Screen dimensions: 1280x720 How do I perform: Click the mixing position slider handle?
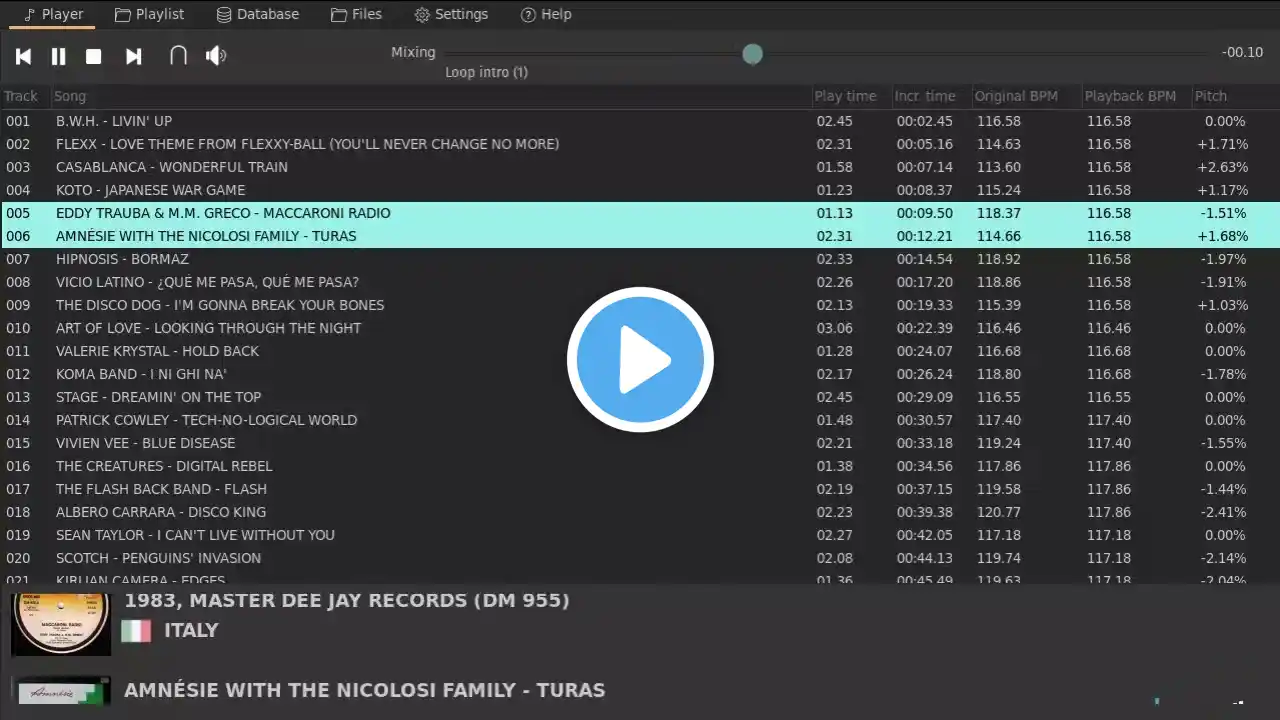click(x=753, y=54)
